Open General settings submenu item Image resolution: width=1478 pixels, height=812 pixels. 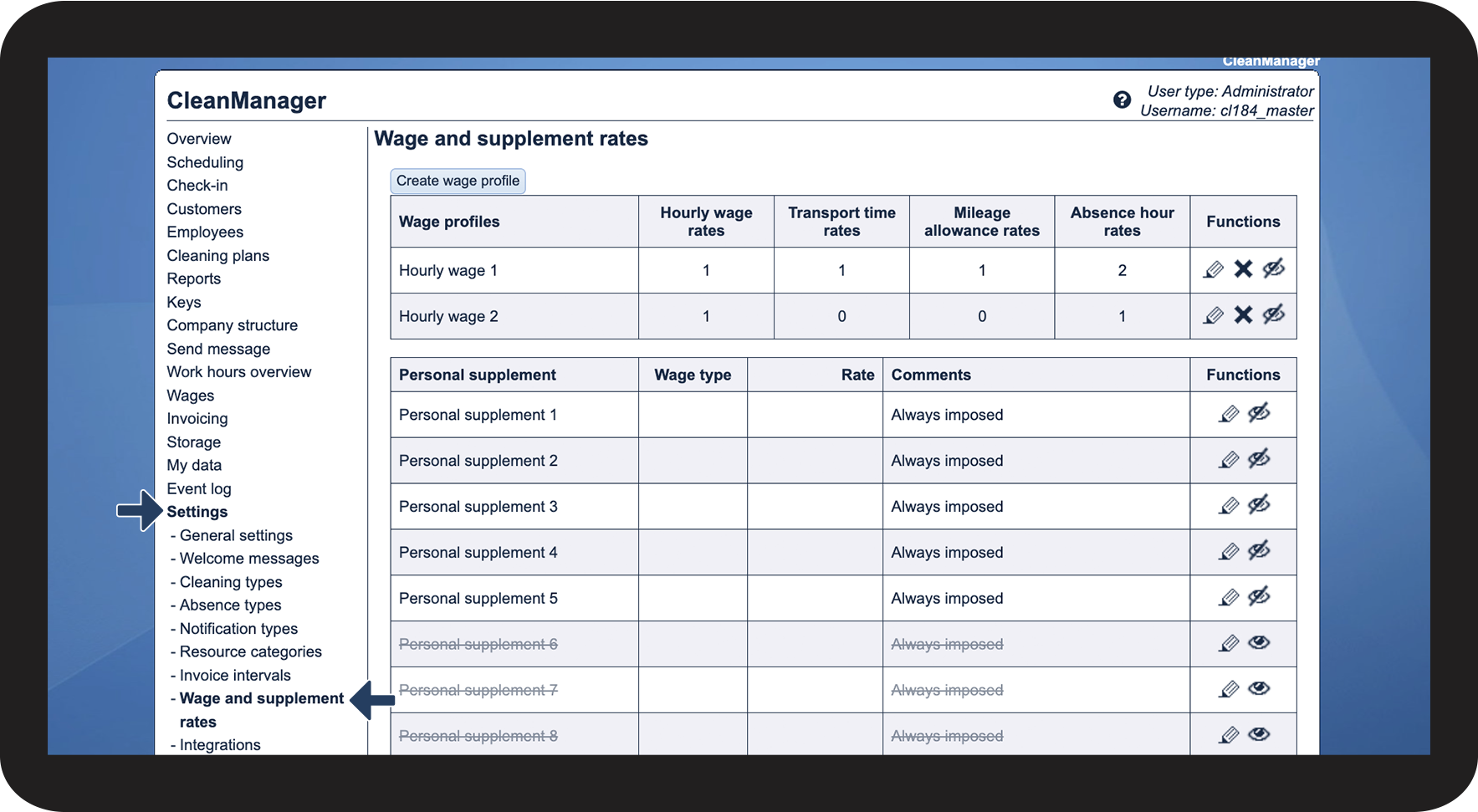pos(236,535)
